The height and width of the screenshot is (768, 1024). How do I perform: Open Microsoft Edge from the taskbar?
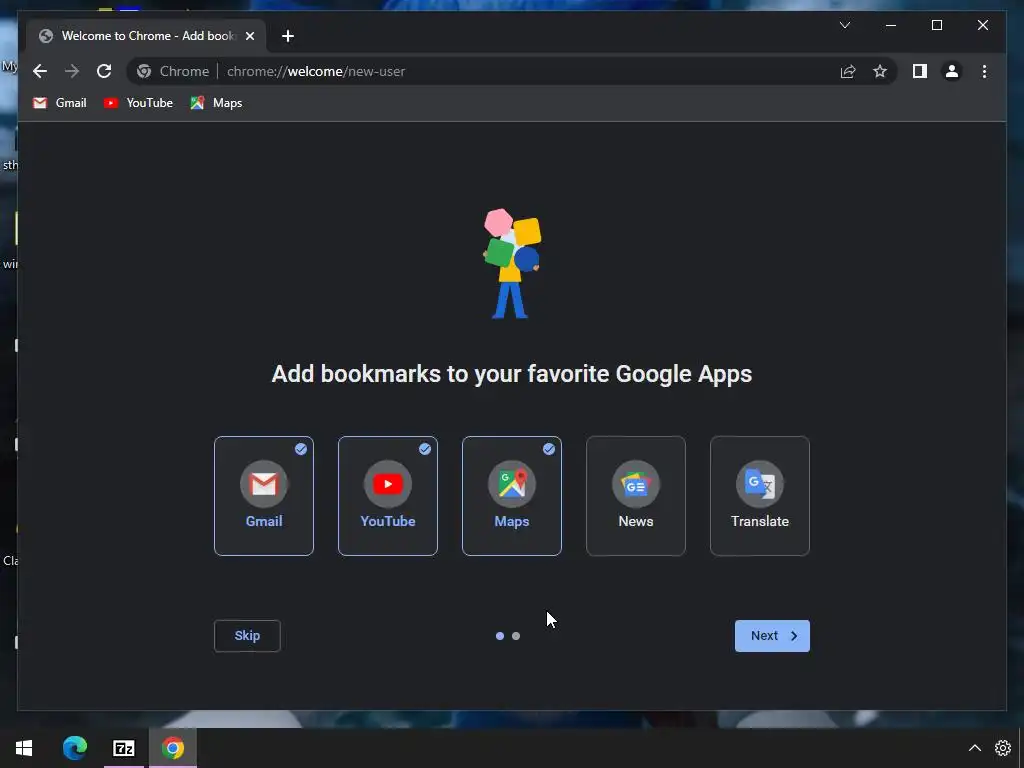pyautogui.click(x=74, y=748)
